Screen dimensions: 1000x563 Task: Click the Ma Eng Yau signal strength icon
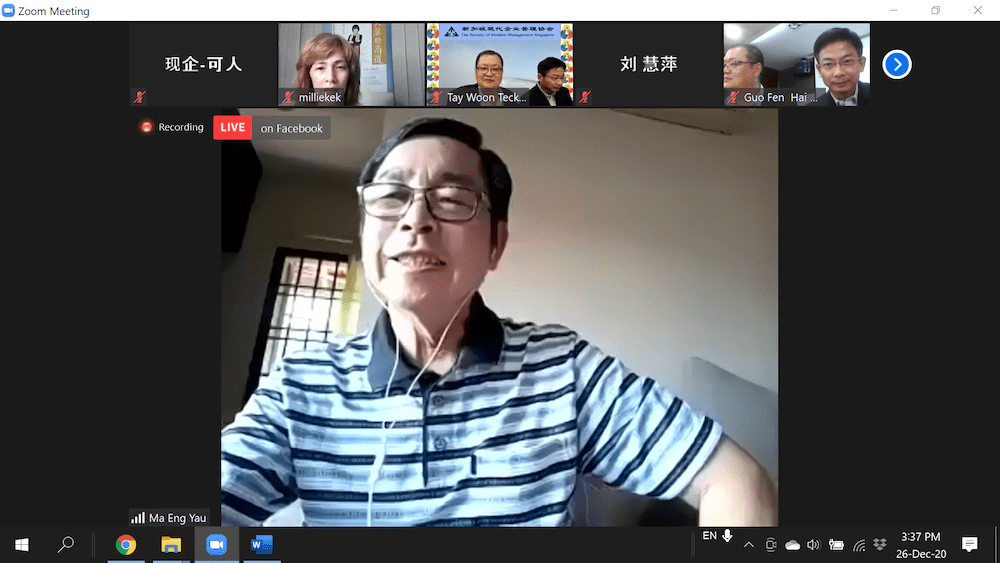[x=138, y=518]
